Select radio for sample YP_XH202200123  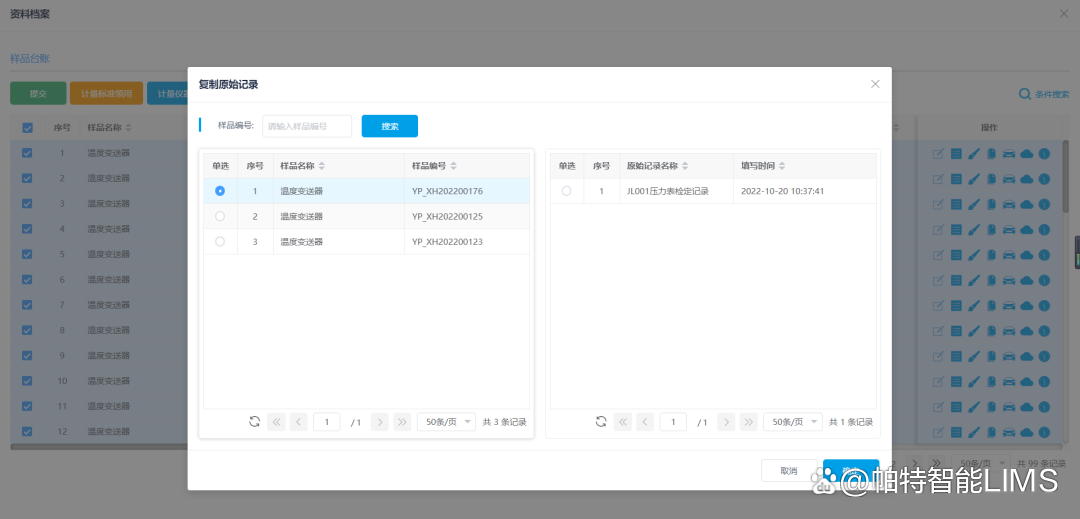click(x=220, y=242)
